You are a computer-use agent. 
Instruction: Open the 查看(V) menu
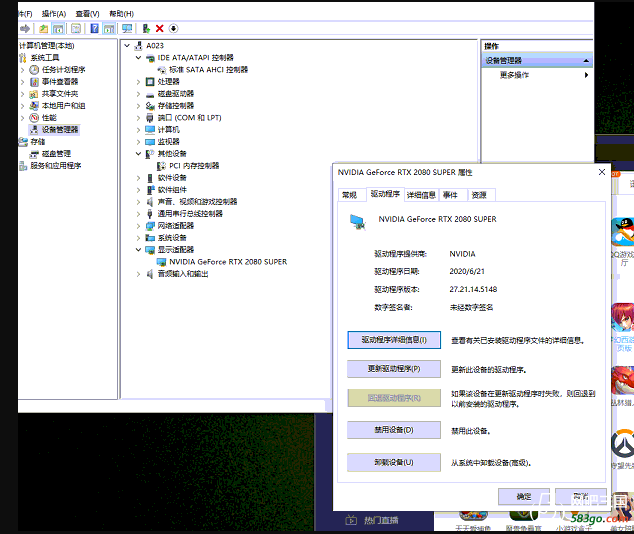tap(87, 14)
